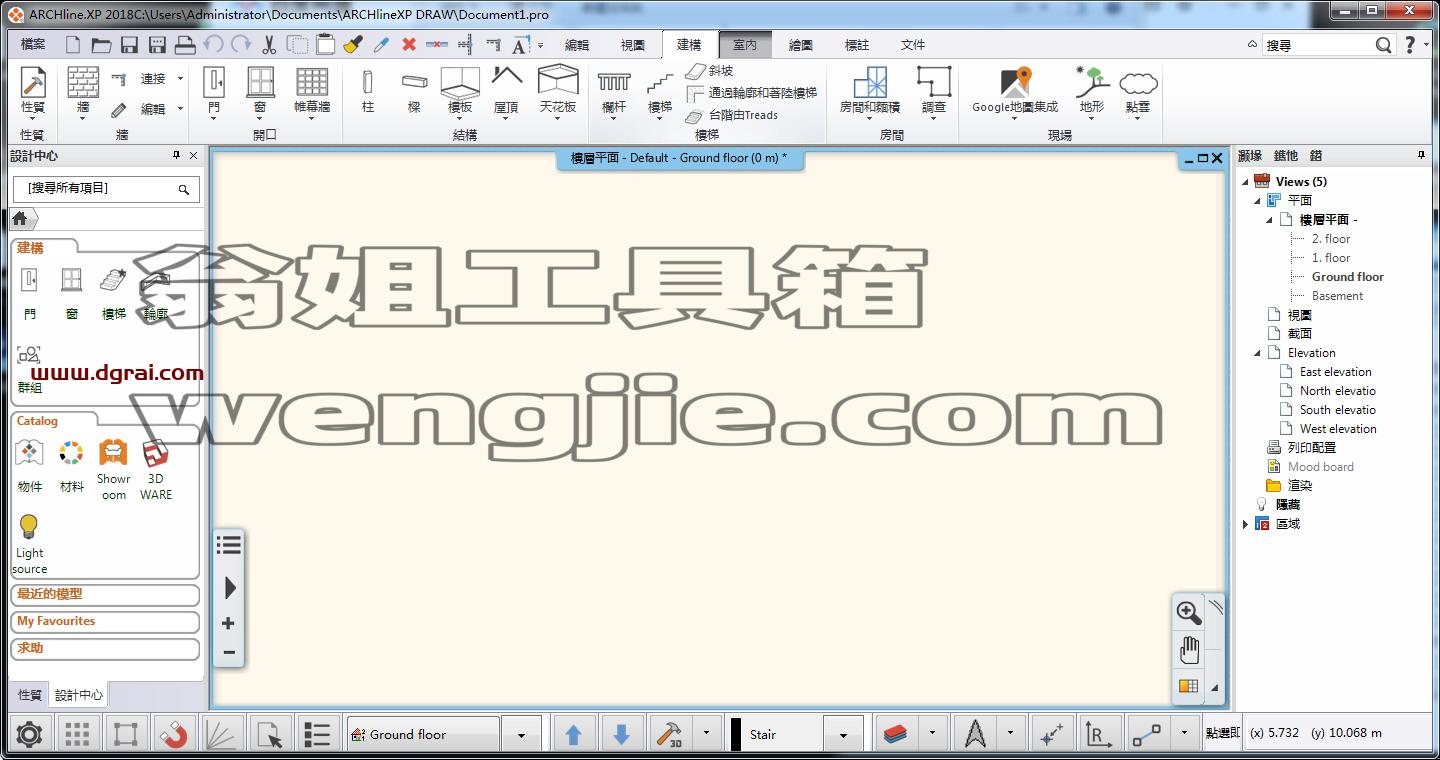Viewport: 1440px width, 760px height.
Task: Open 房間和面積 room and area tool
Action: [870, 92]
